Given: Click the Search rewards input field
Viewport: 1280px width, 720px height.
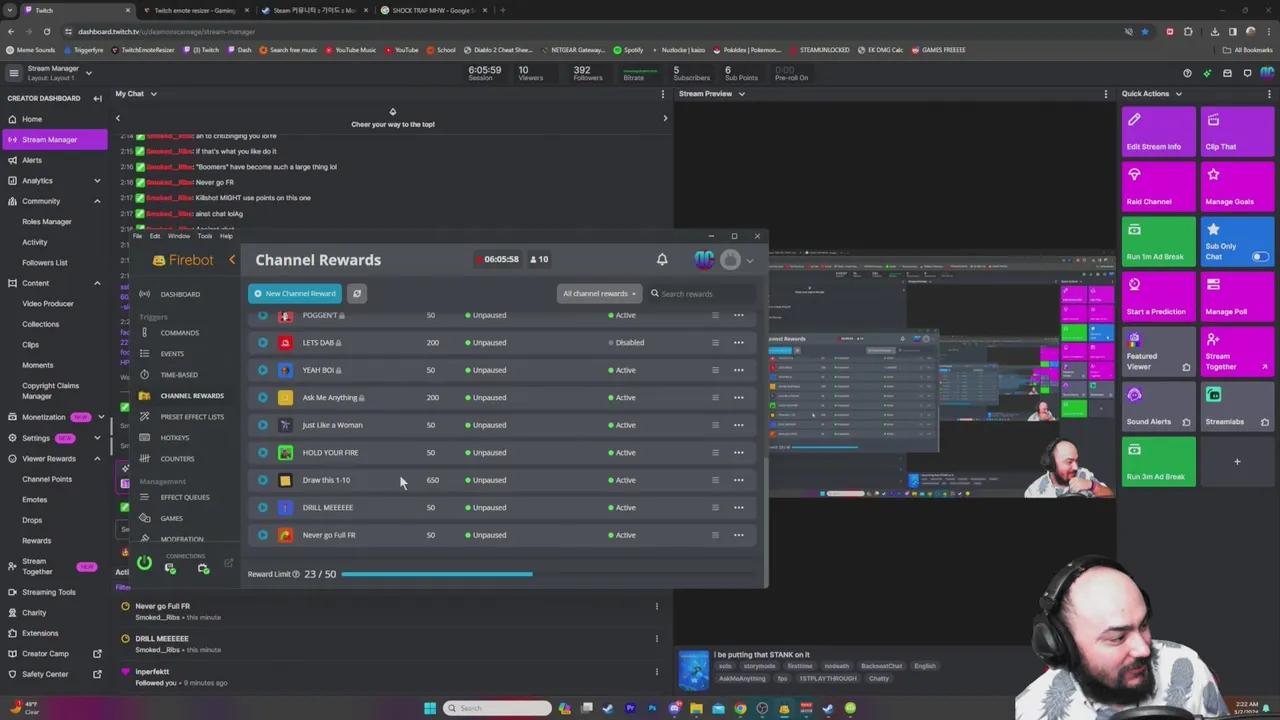Looking at the screenshot, I should tap(700, 294).
